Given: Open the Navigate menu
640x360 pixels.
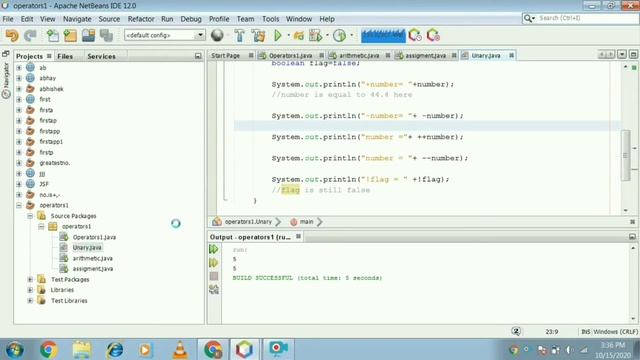Looking at the screenshot, I should tap(77, 19).
